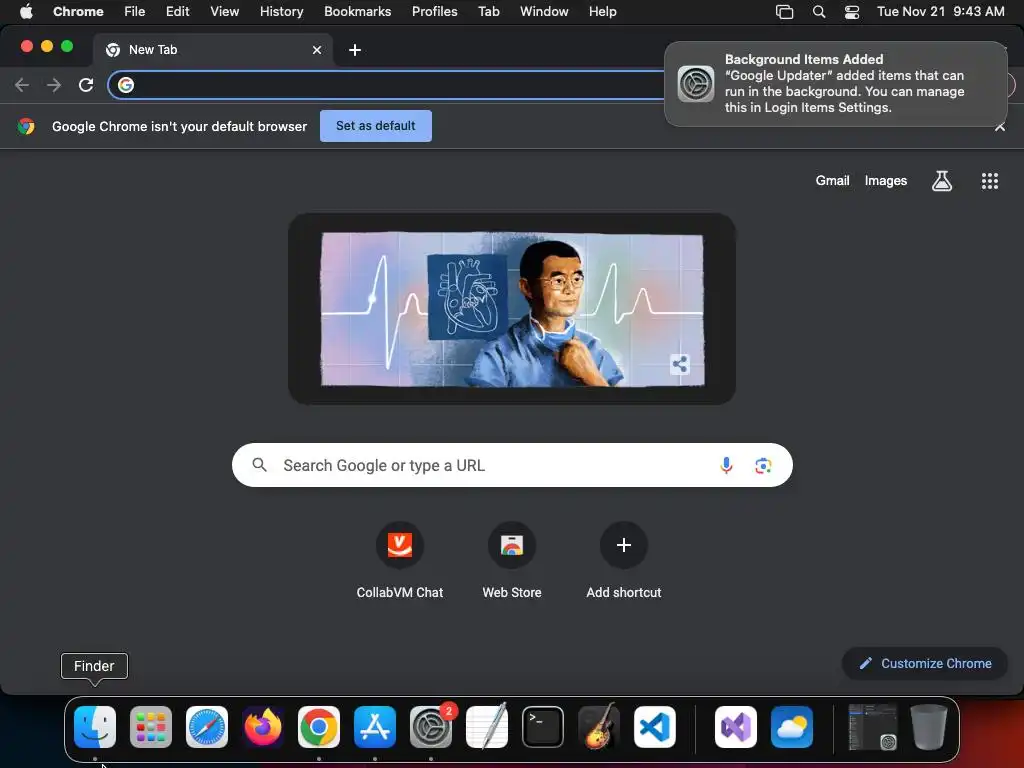Open the Trash in the dock
Screen dimensions: 1024x768
[x=929, y=726]
